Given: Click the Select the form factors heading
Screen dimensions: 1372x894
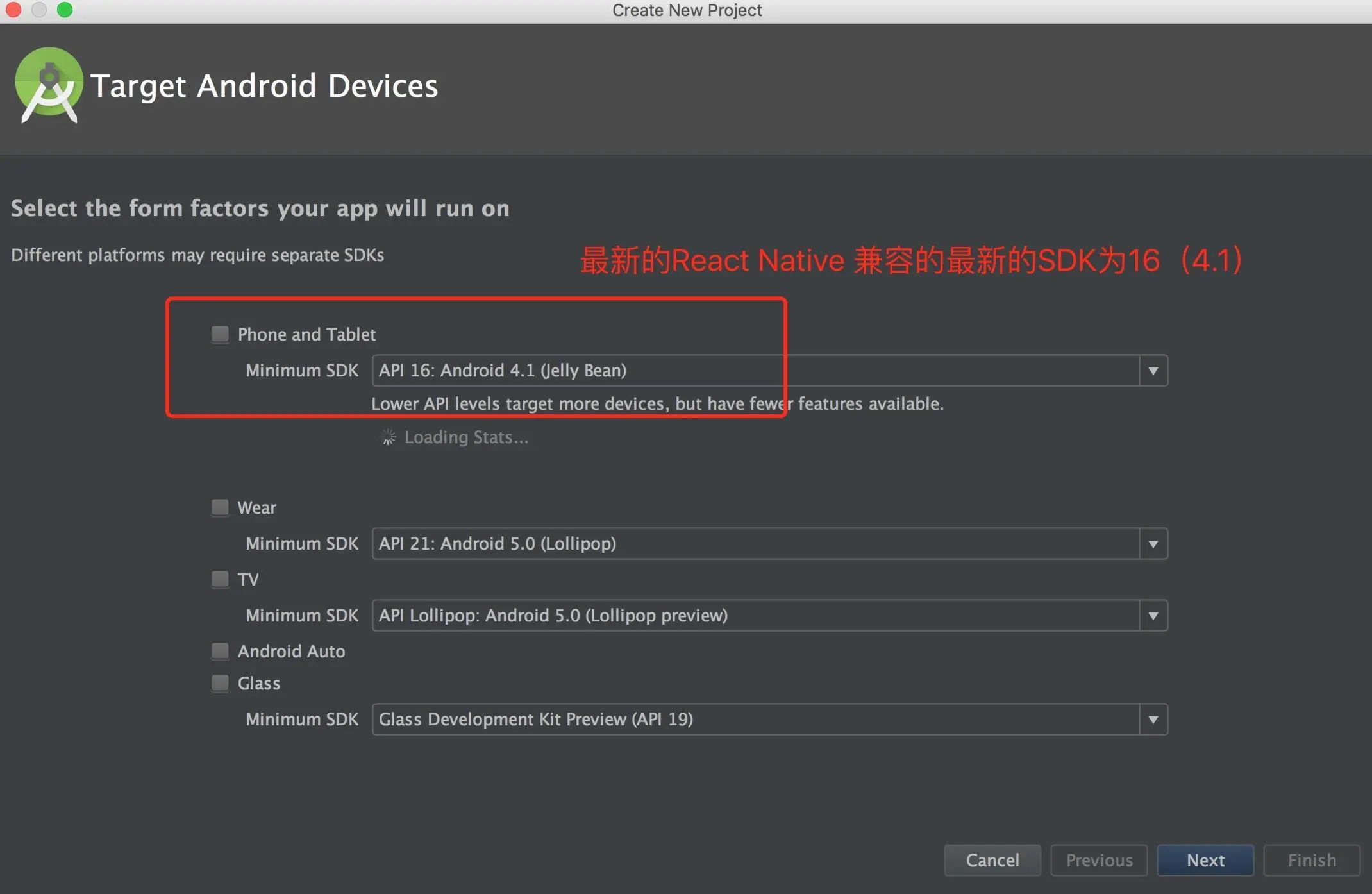Looking at the screenshot, I should (x=260, y=208).
